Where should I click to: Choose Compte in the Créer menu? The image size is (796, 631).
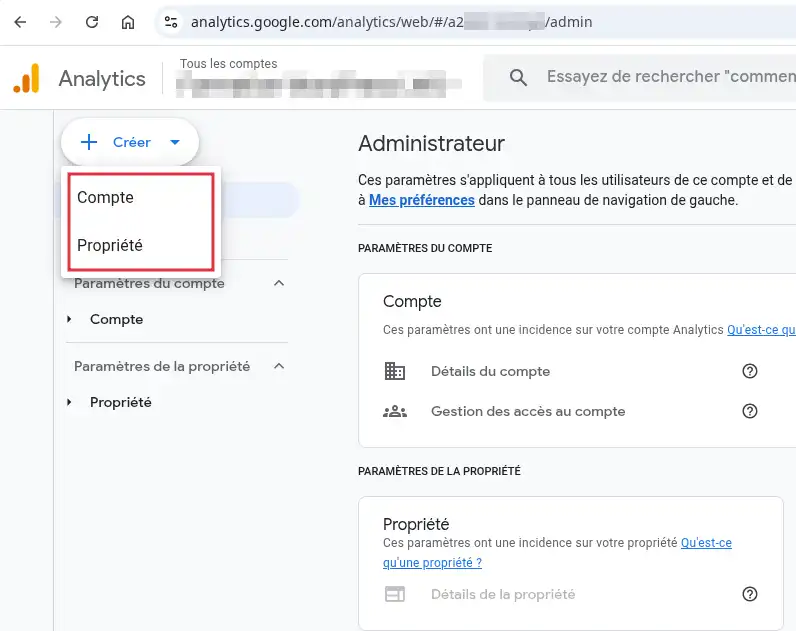tap(141, 197)
